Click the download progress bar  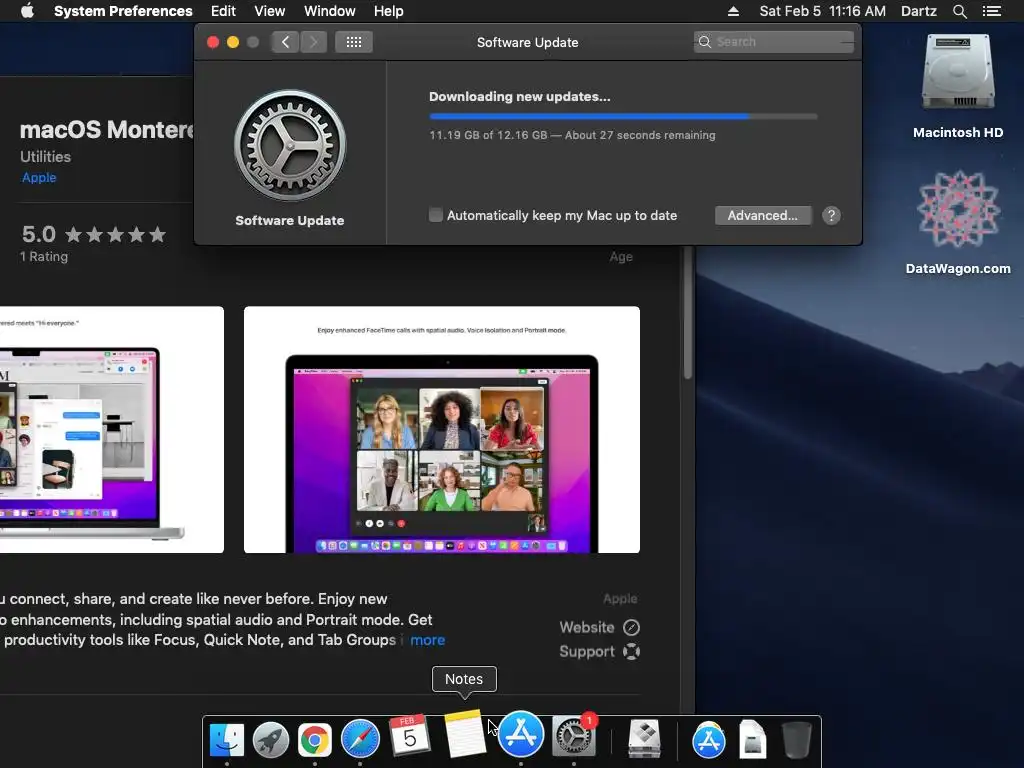coord(623,116)
